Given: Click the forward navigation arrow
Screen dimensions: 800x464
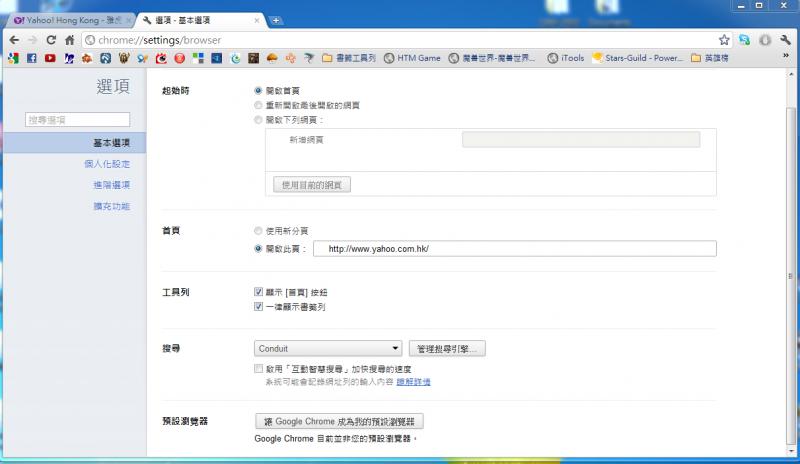Looking at the screenshot, I should (x=33, y=40).
